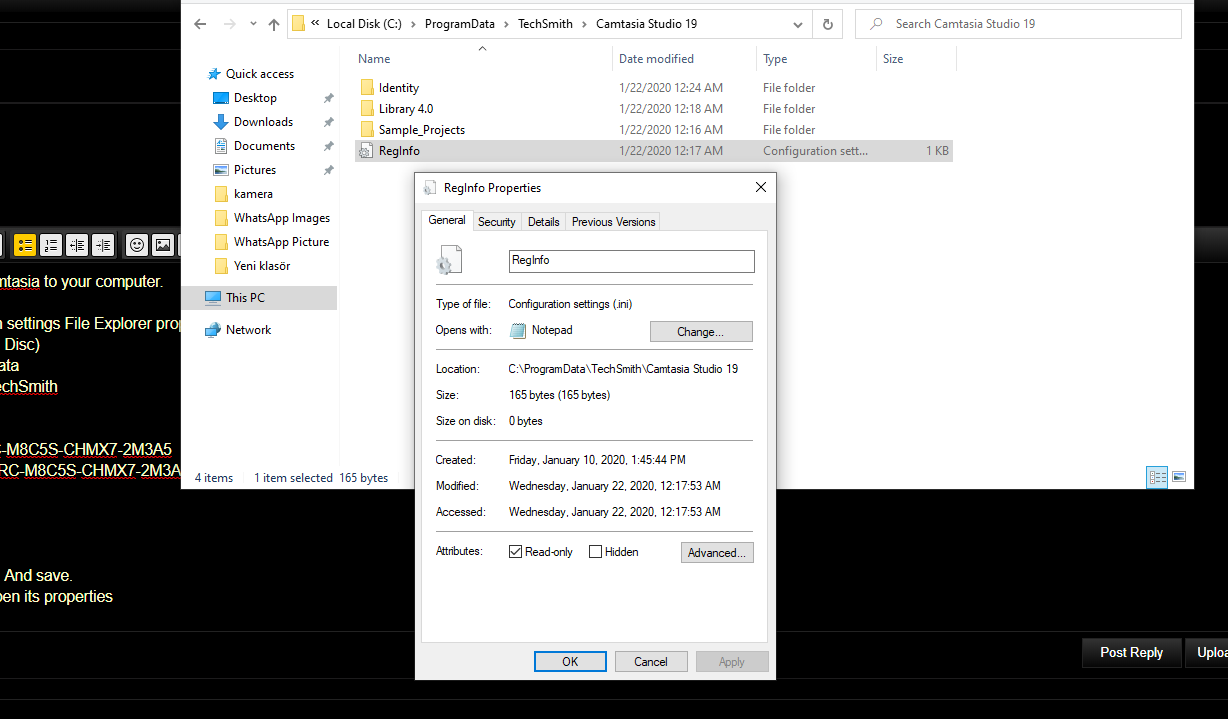Expand the address bar history dropdown
The image size is (1228, 719).
(x=797, y=24)
